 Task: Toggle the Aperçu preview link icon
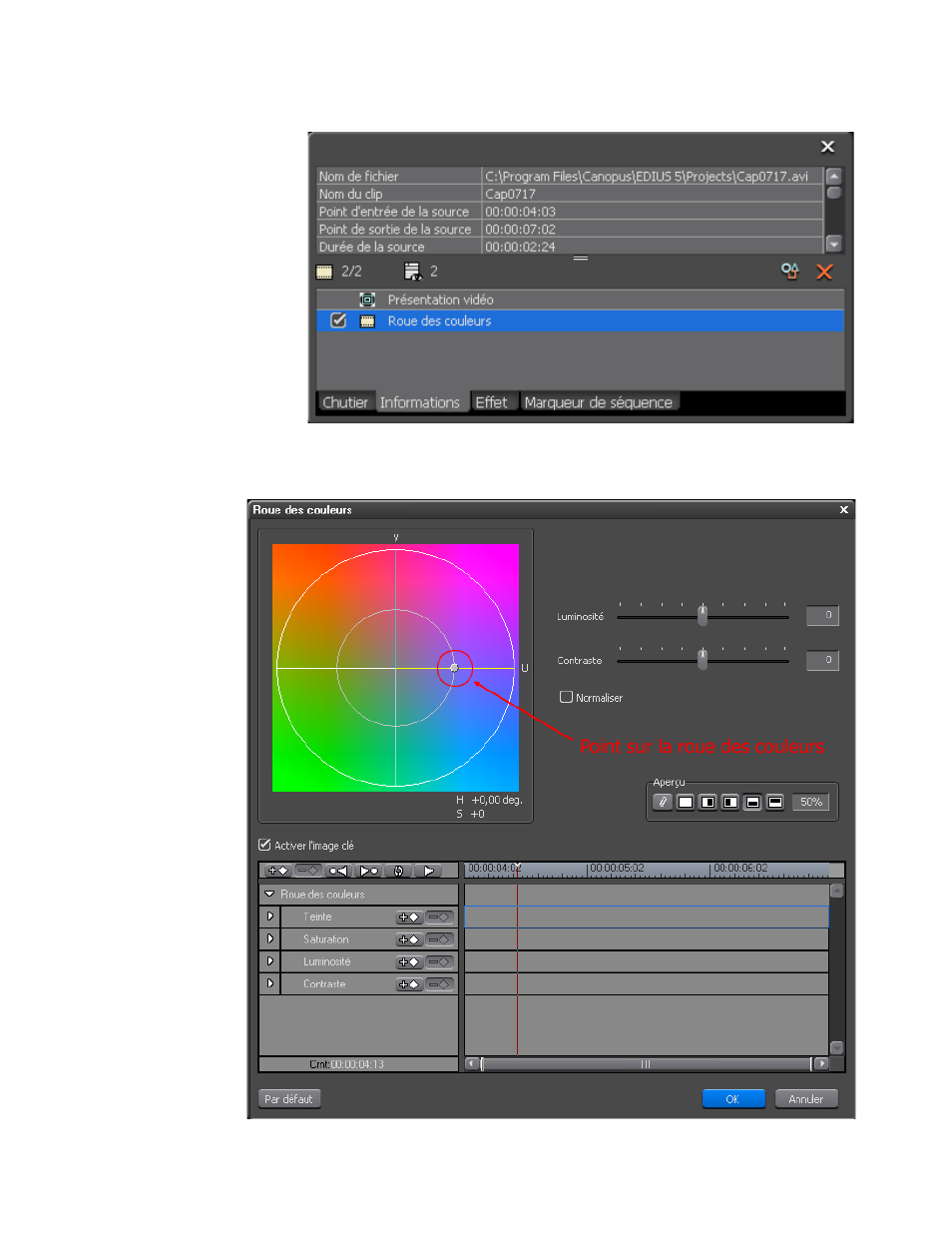(x=663, y=802)
